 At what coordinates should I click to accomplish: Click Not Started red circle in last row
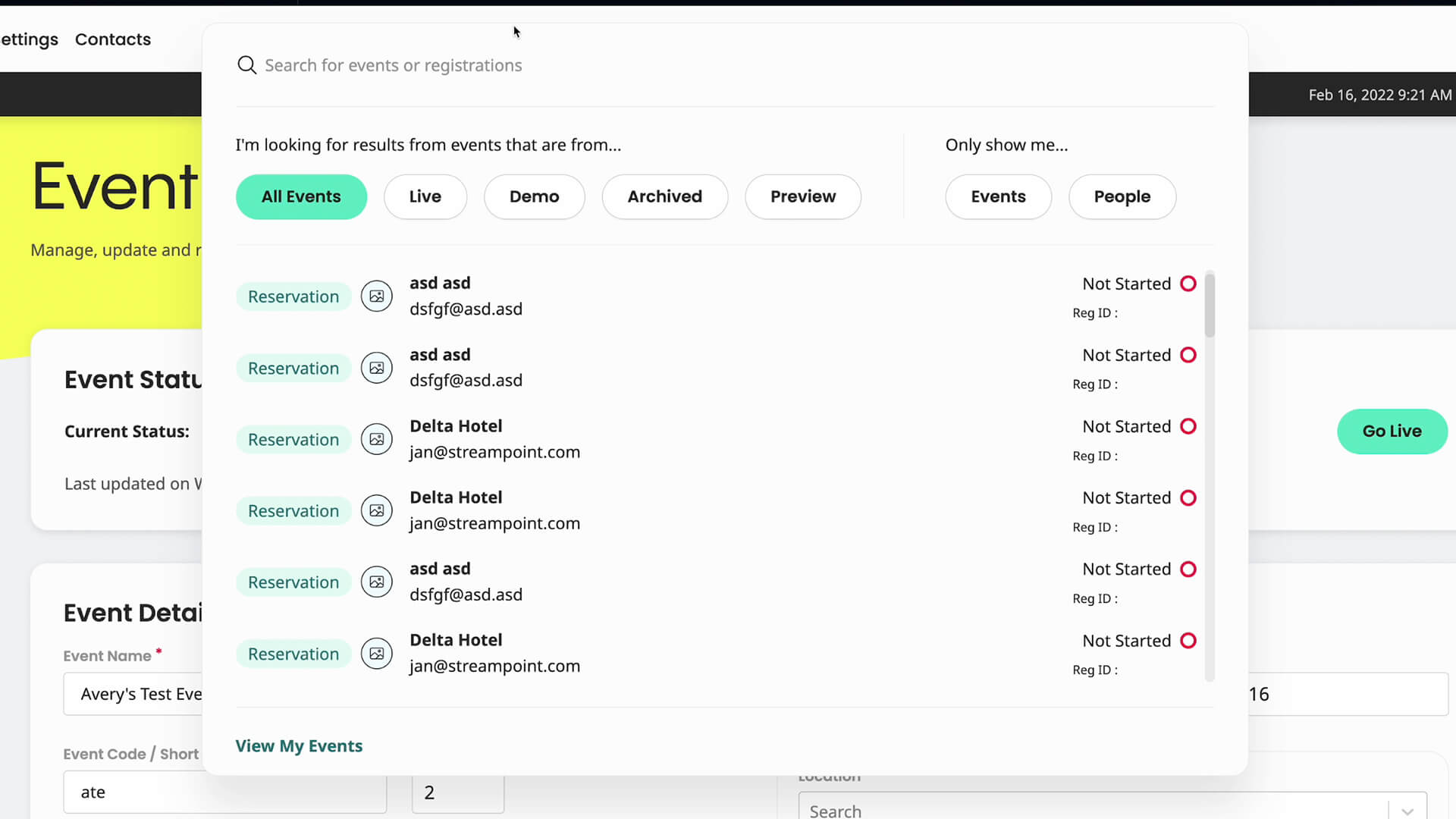[1188, 641]
